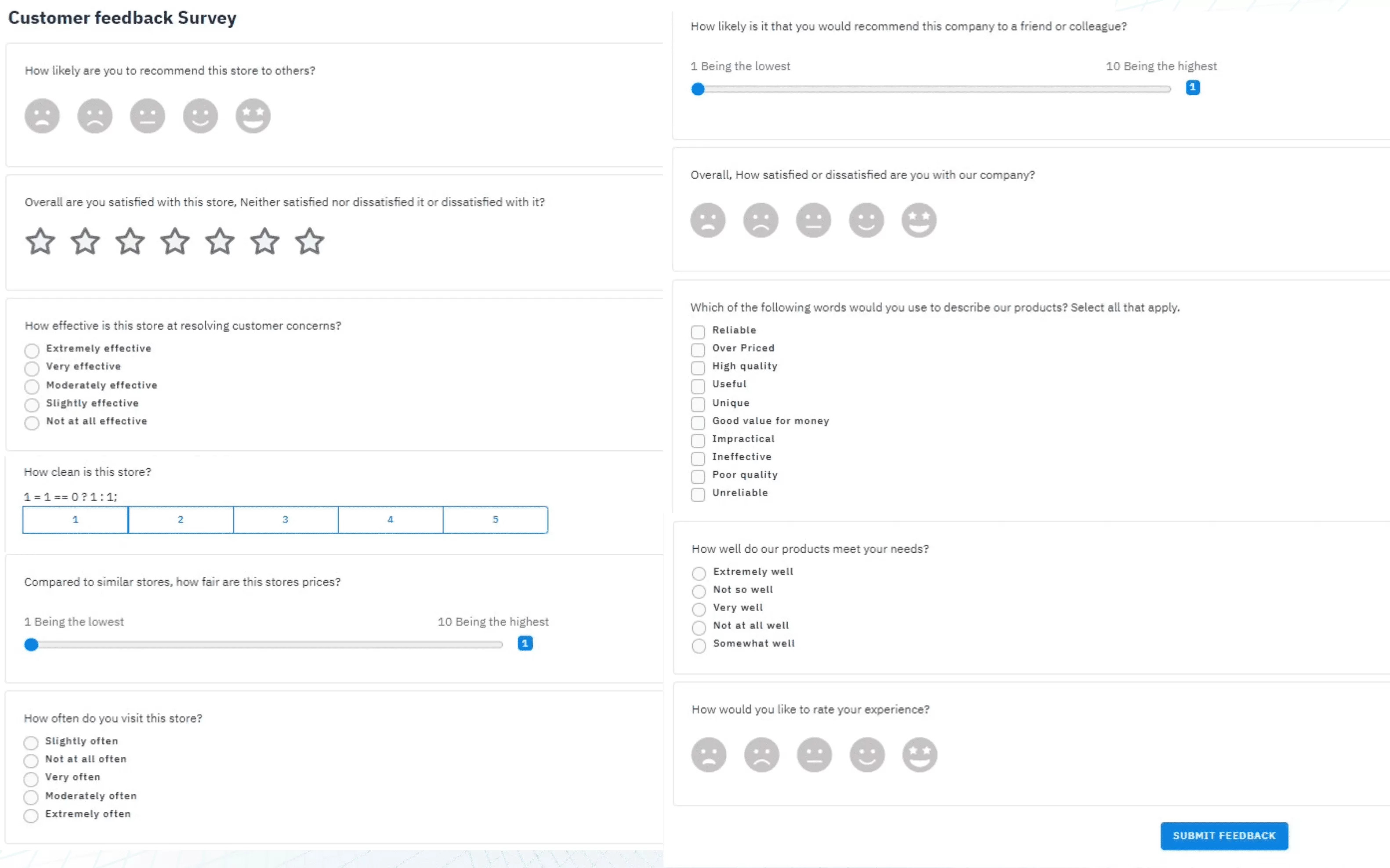The height and width of the screenshot is (868, 1390).
Task: Select Somewhat well for product needs
Action: (699, 645)
